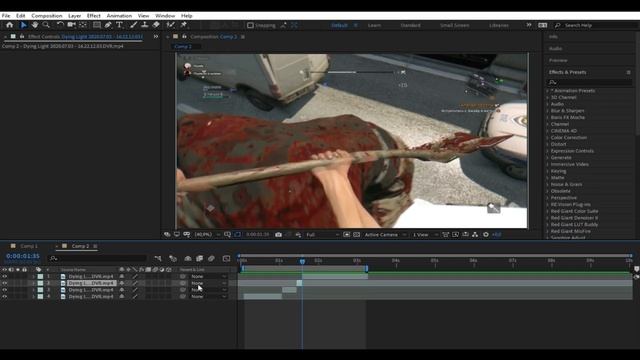Select the Eraser tool
The image size is (640, 360).
coord(156,25)
